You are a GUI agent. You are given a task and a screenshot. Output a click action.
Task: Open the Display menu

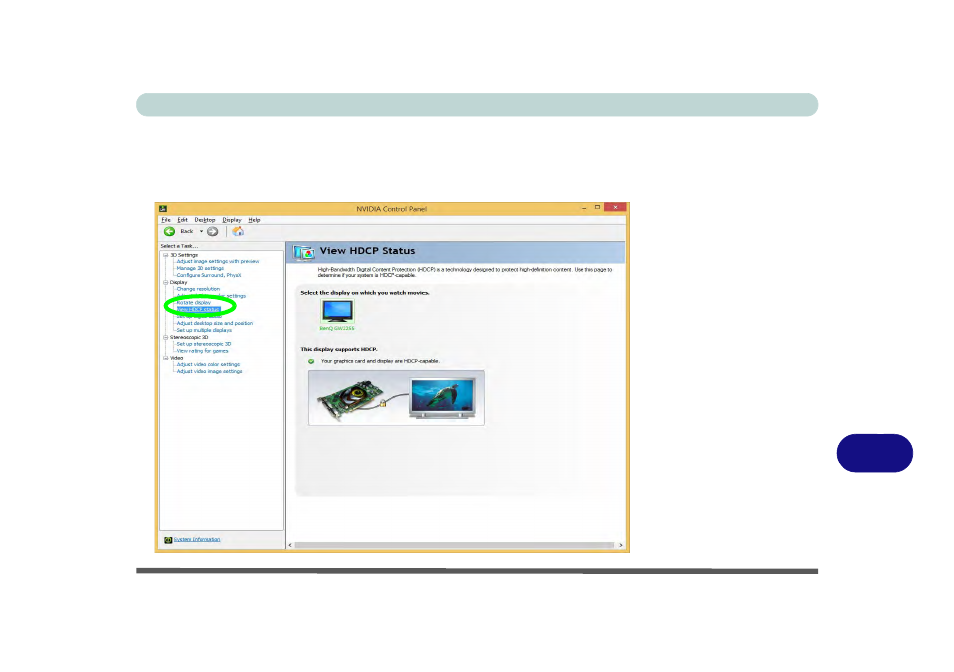click(232, 220)
